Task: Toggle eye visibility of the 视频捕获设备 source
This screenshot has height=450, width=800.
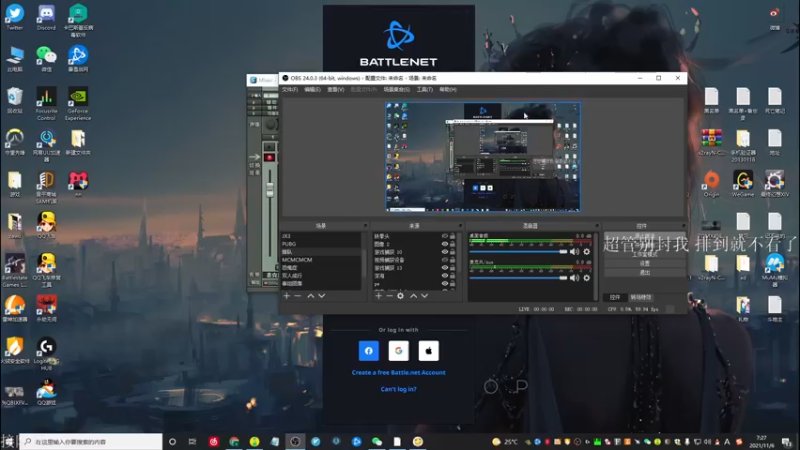Action: (x=444, y=260)
